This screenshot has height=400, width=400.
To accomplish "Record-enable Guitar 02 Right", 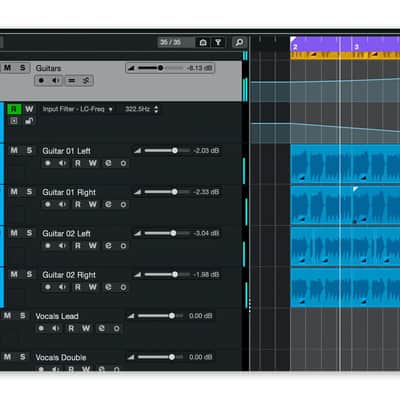I will tap(48, 287).
